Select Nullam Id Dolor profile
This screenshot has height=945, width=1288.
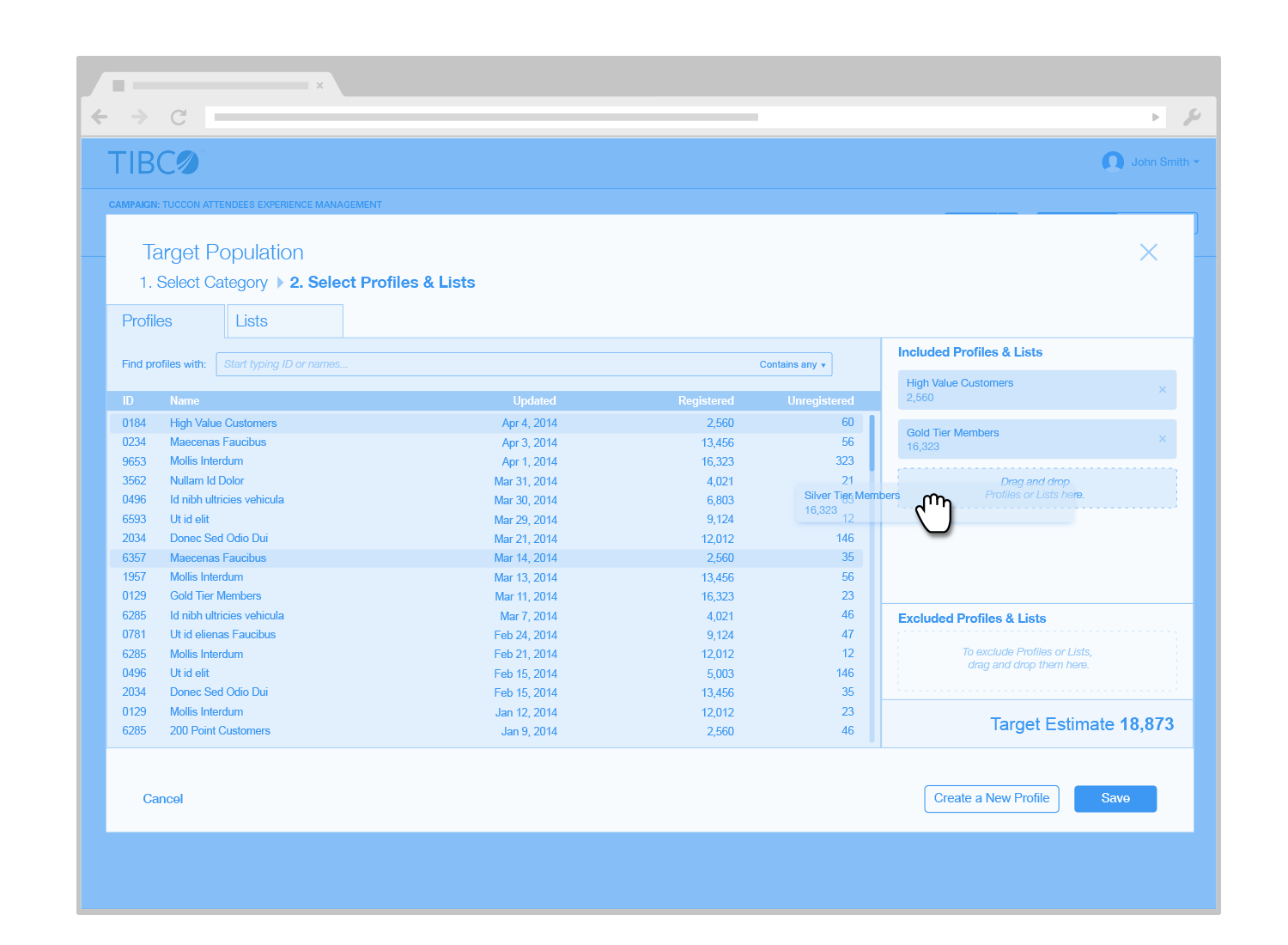487,481
